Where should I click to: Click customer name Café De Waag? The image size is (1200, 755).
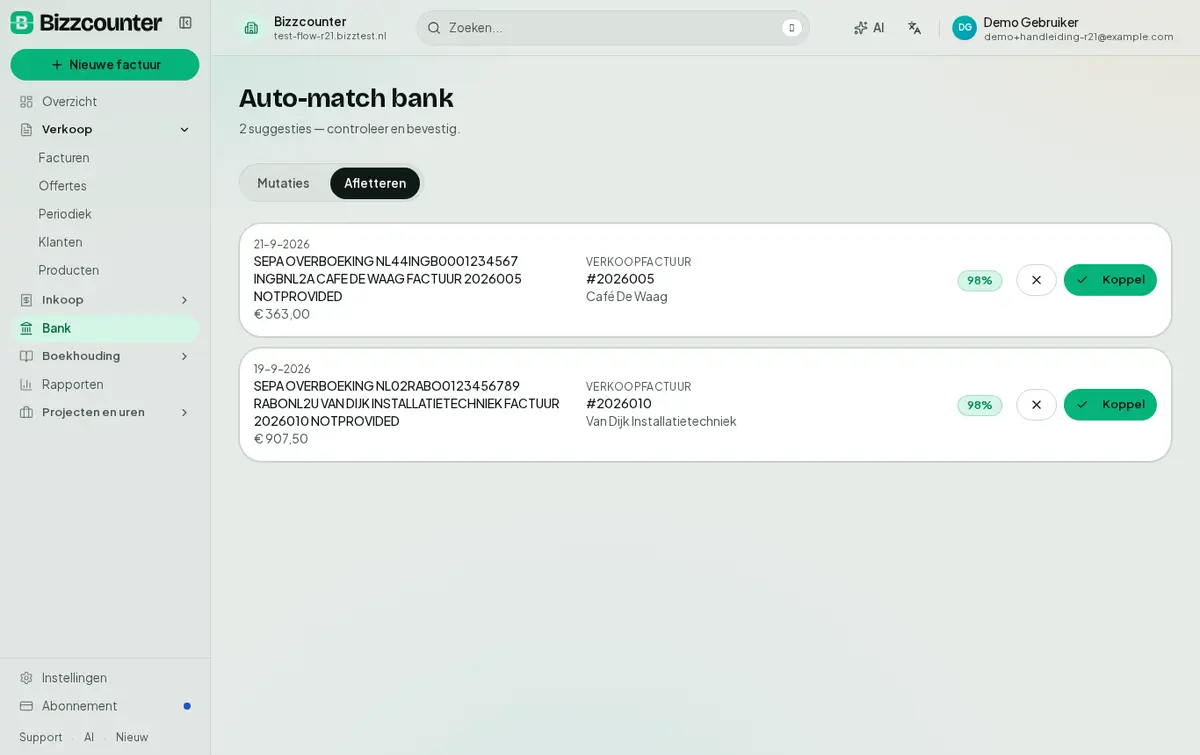tap(627, 296)
